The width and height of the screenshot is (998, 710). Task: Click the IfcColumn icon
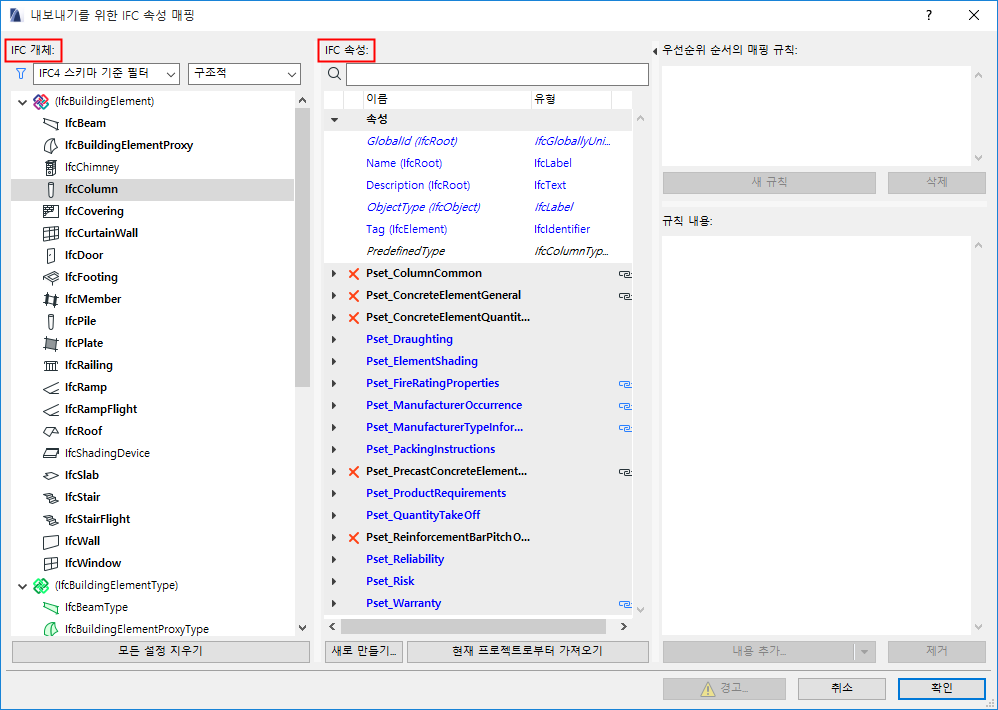tap(50, 190)
